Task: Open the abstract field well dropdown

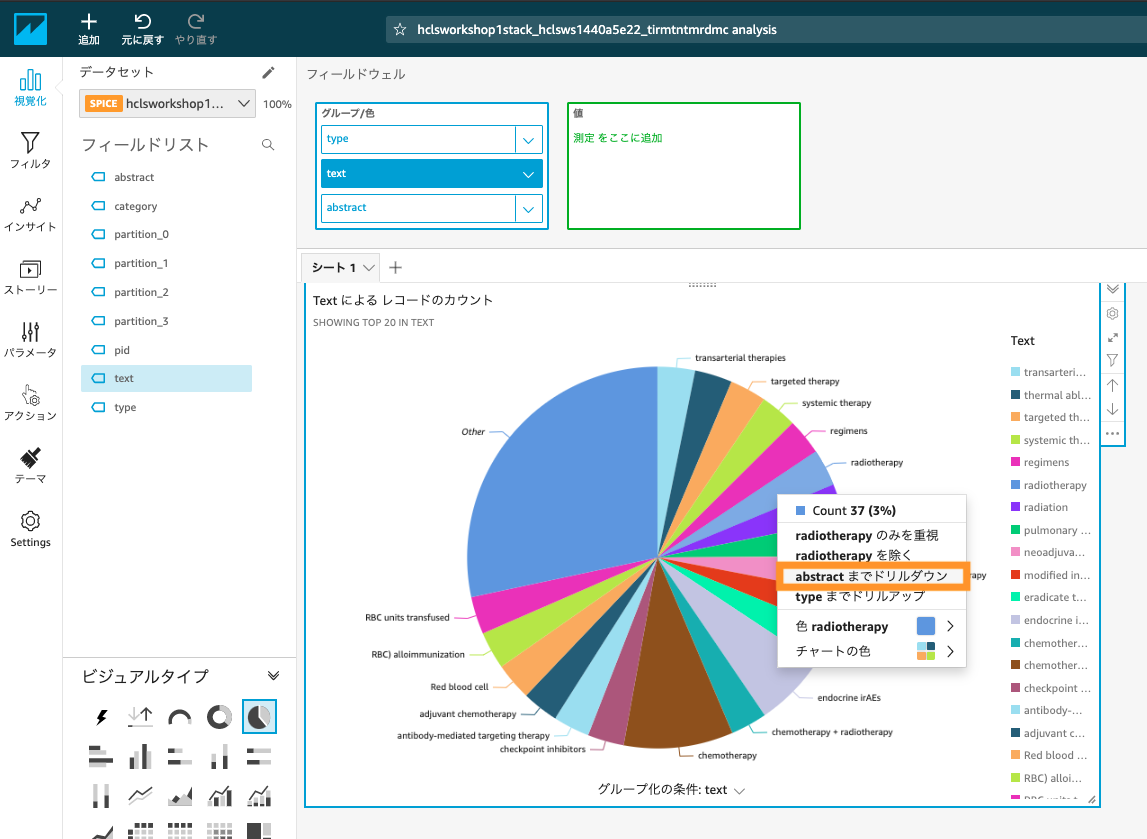Action: tap(528, 208)
